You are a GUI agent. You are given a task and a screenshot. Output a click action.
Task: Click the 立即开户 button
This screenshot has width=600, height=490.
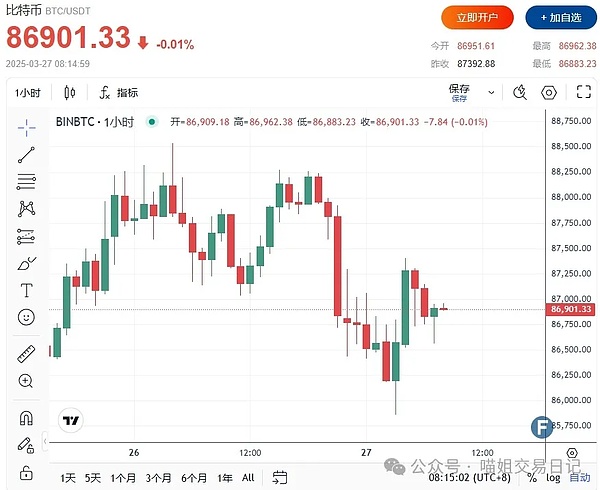[479, 17]
